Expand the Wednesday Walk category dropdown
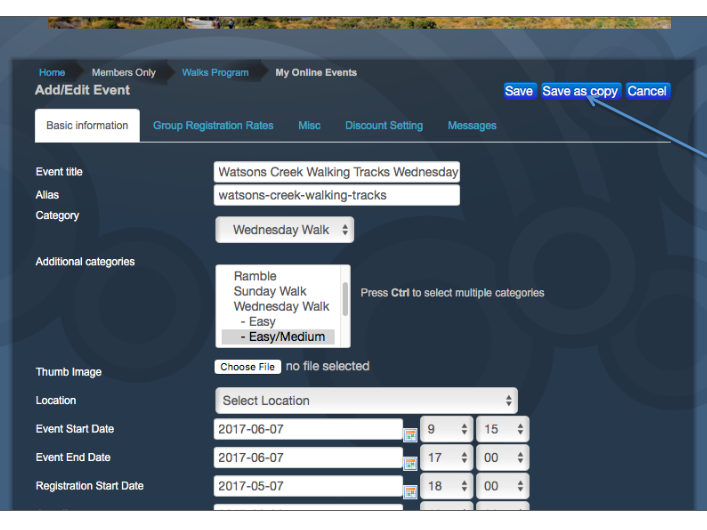This screenshot has width=707, height=530. click(285, 230)
